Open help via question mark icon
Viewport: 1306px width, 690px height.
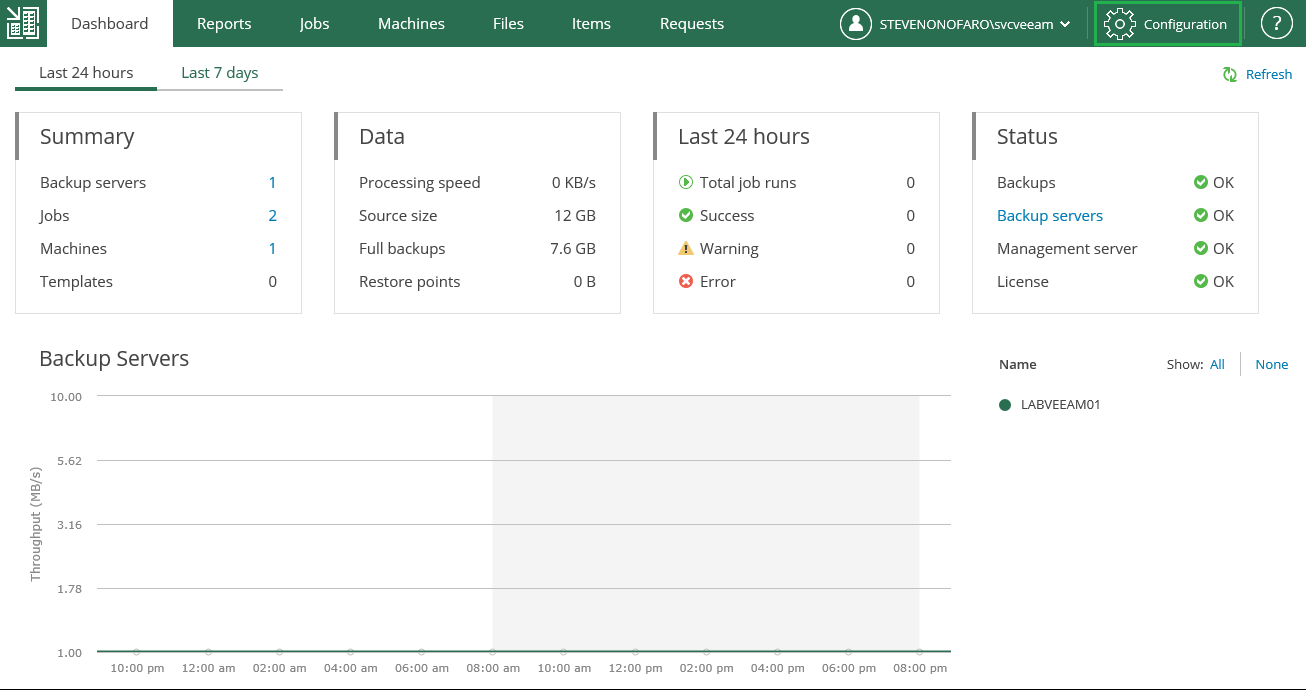click(x=1276, y=24)
